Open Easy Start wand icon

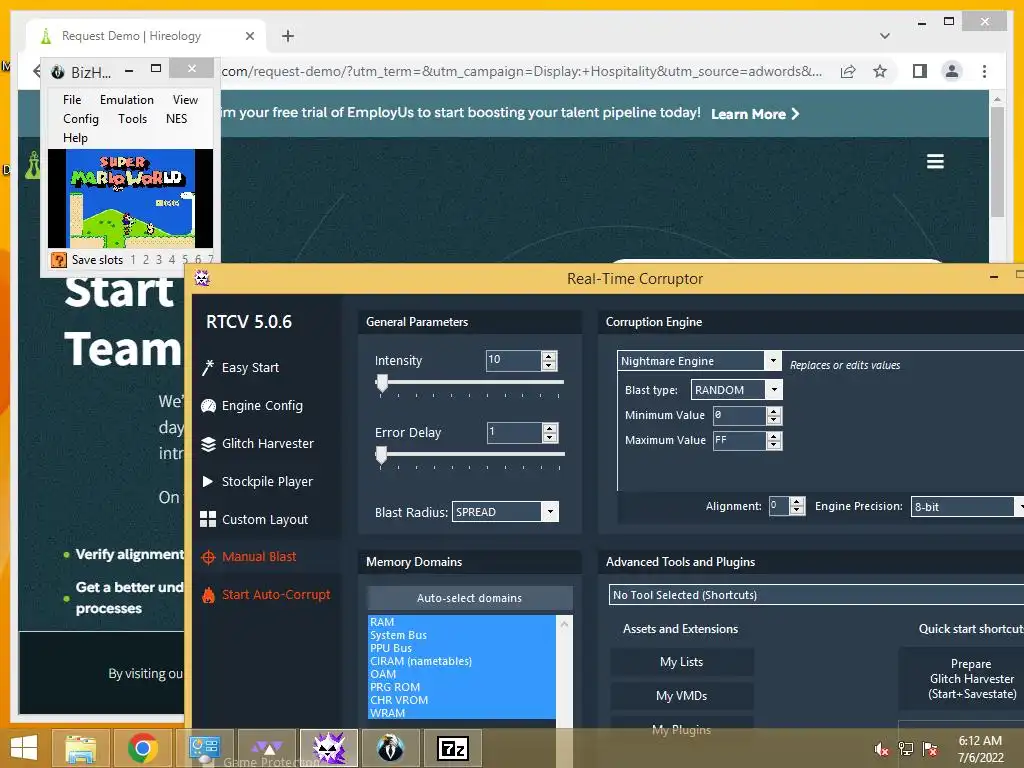coord(208,368)
